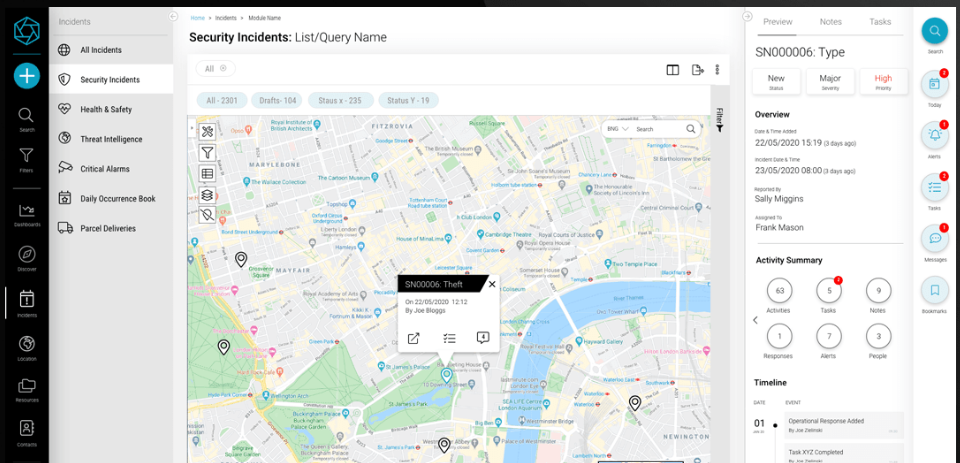
Task: Select Security Incidents menu item
Action: click(x=111, y=80)
